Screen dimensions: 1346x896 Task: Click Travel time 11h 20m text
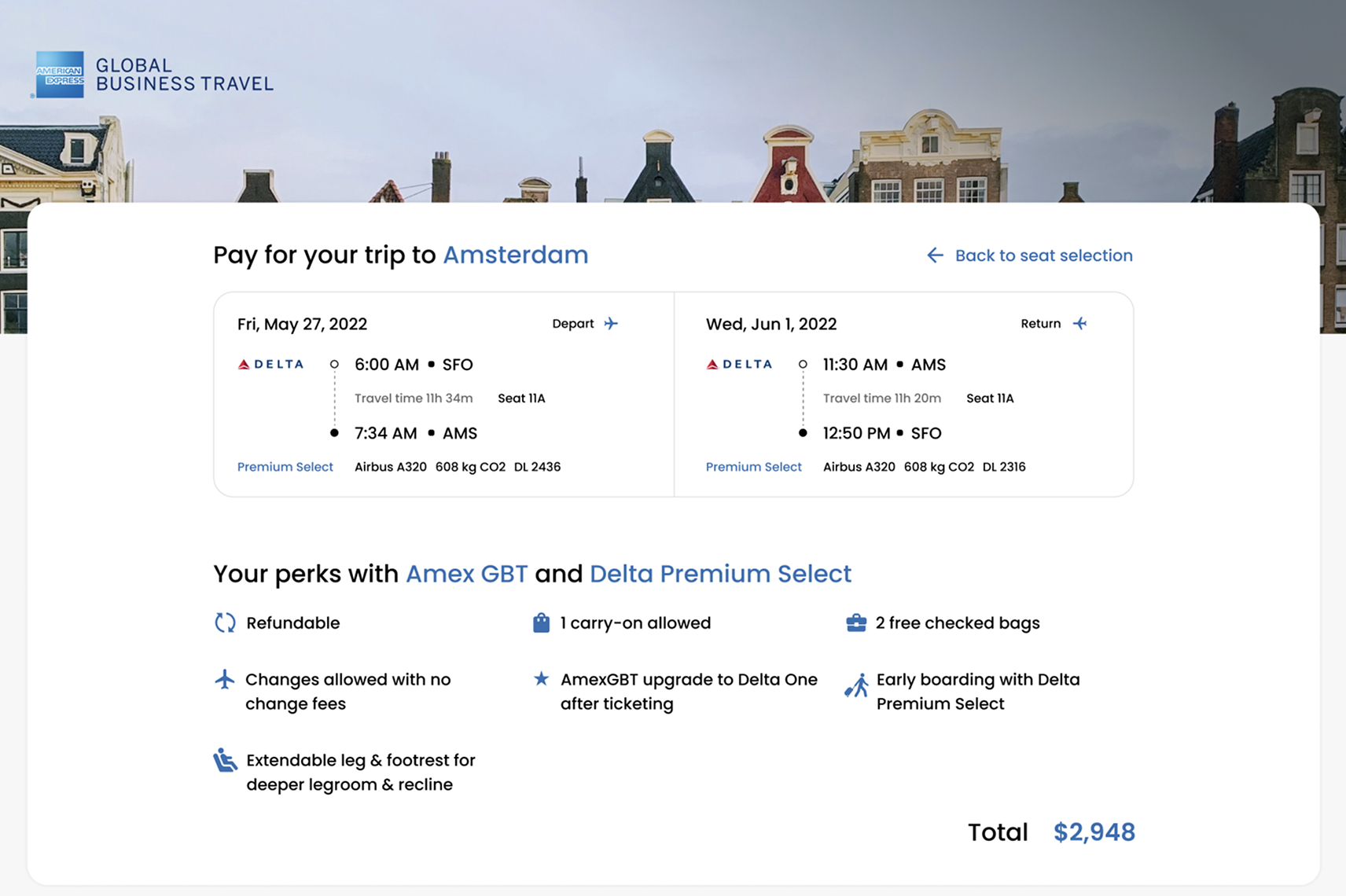(x=882, y=398)
